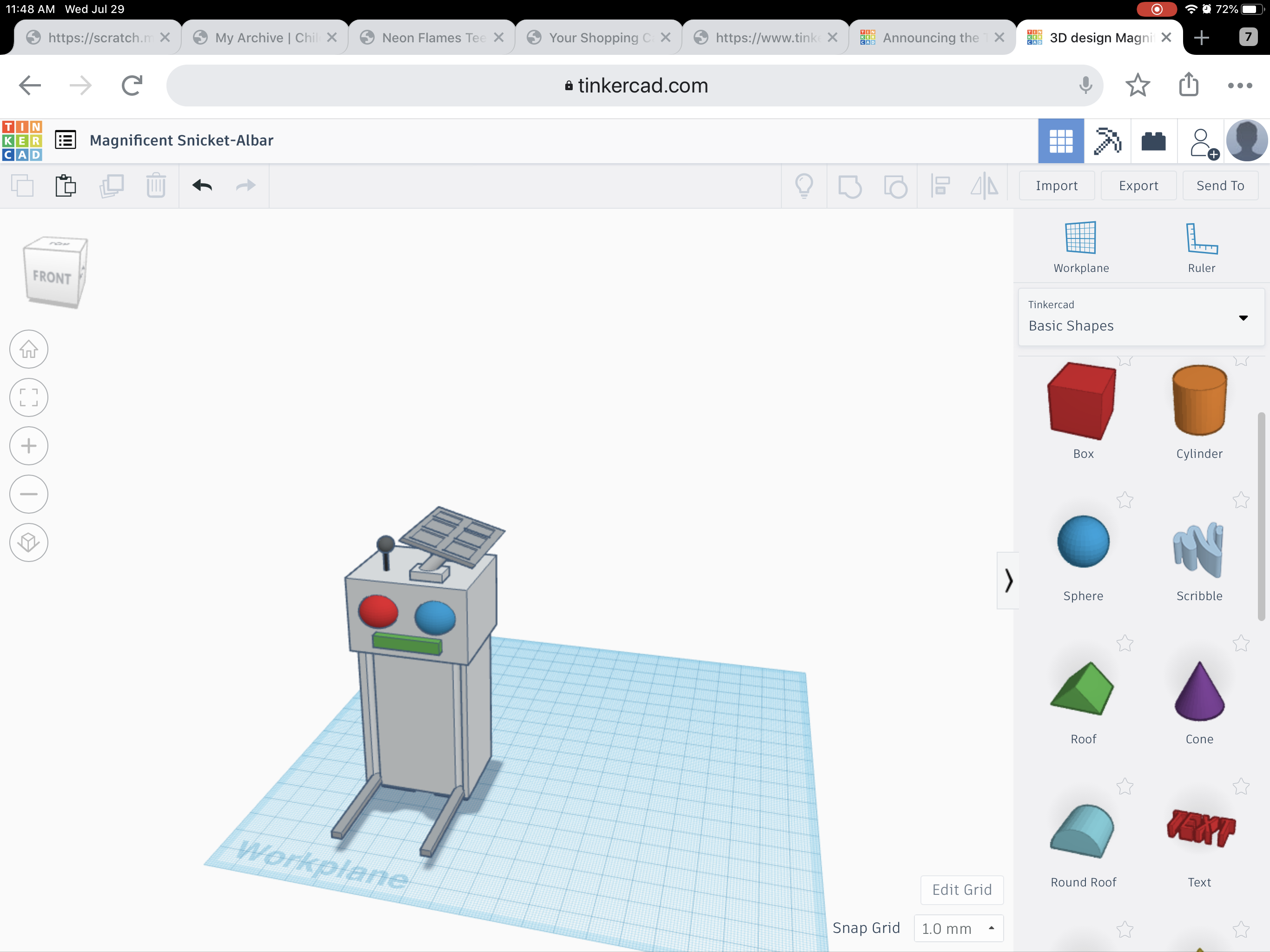Click the FRONT face of view cube
Viewport: 1270px width, 952px height.
[52, 278]
